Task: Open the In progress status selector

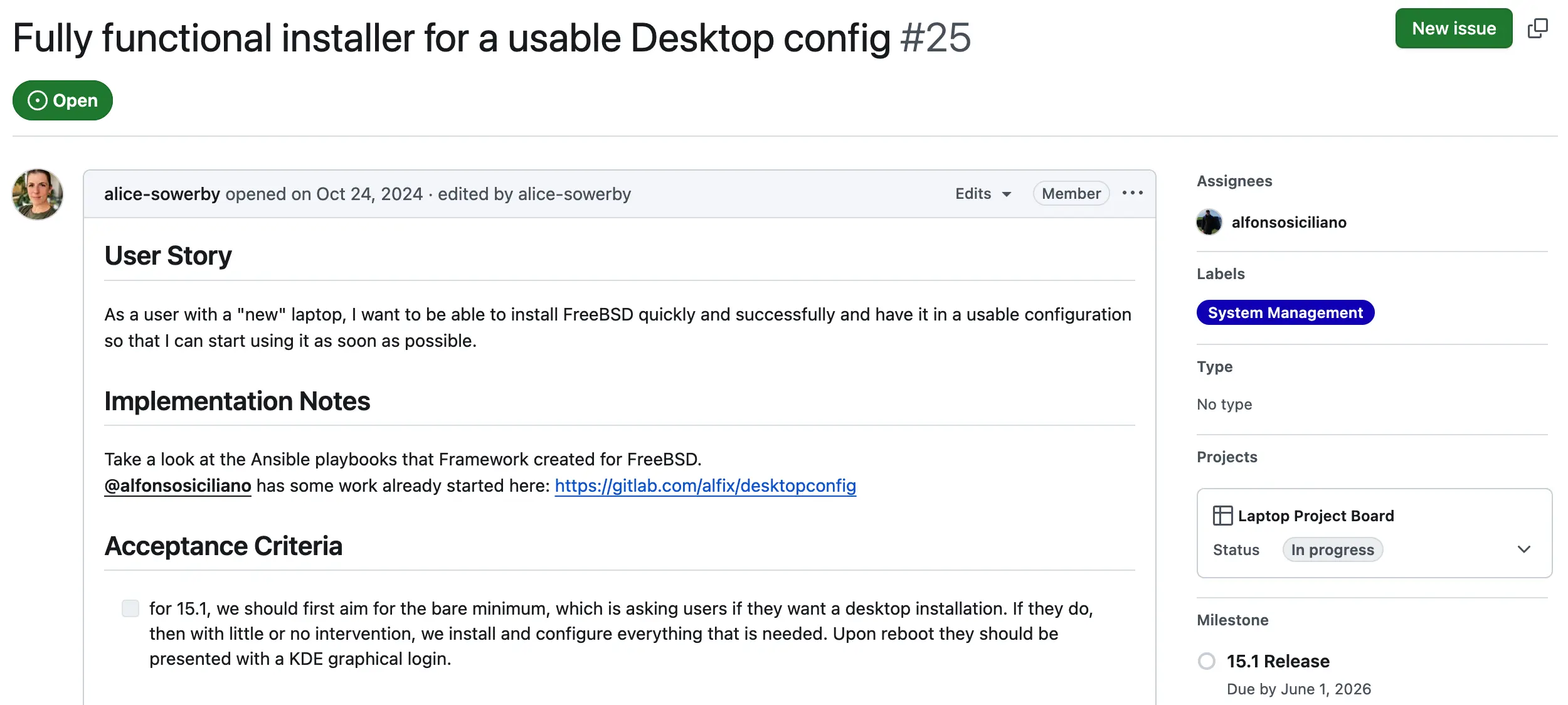Action: coord(1332,550)
